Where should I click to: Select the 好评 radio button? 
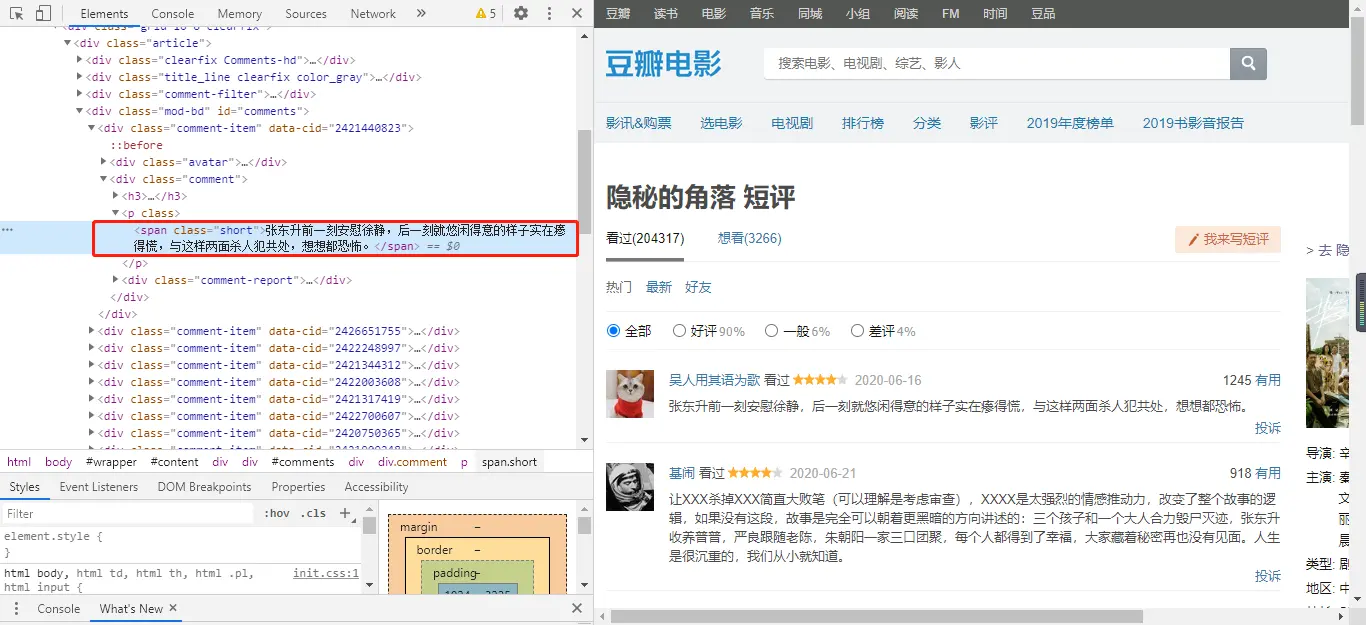click(679, 331)
